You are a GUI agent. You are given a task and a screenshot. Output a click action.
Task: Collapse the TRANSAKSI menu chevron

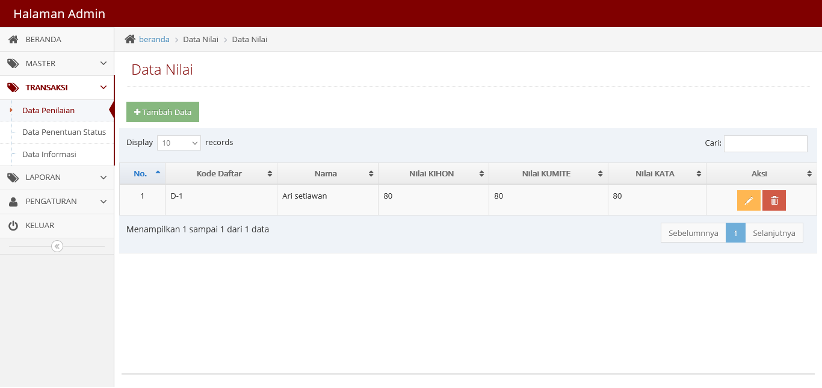tap(103, 88)
